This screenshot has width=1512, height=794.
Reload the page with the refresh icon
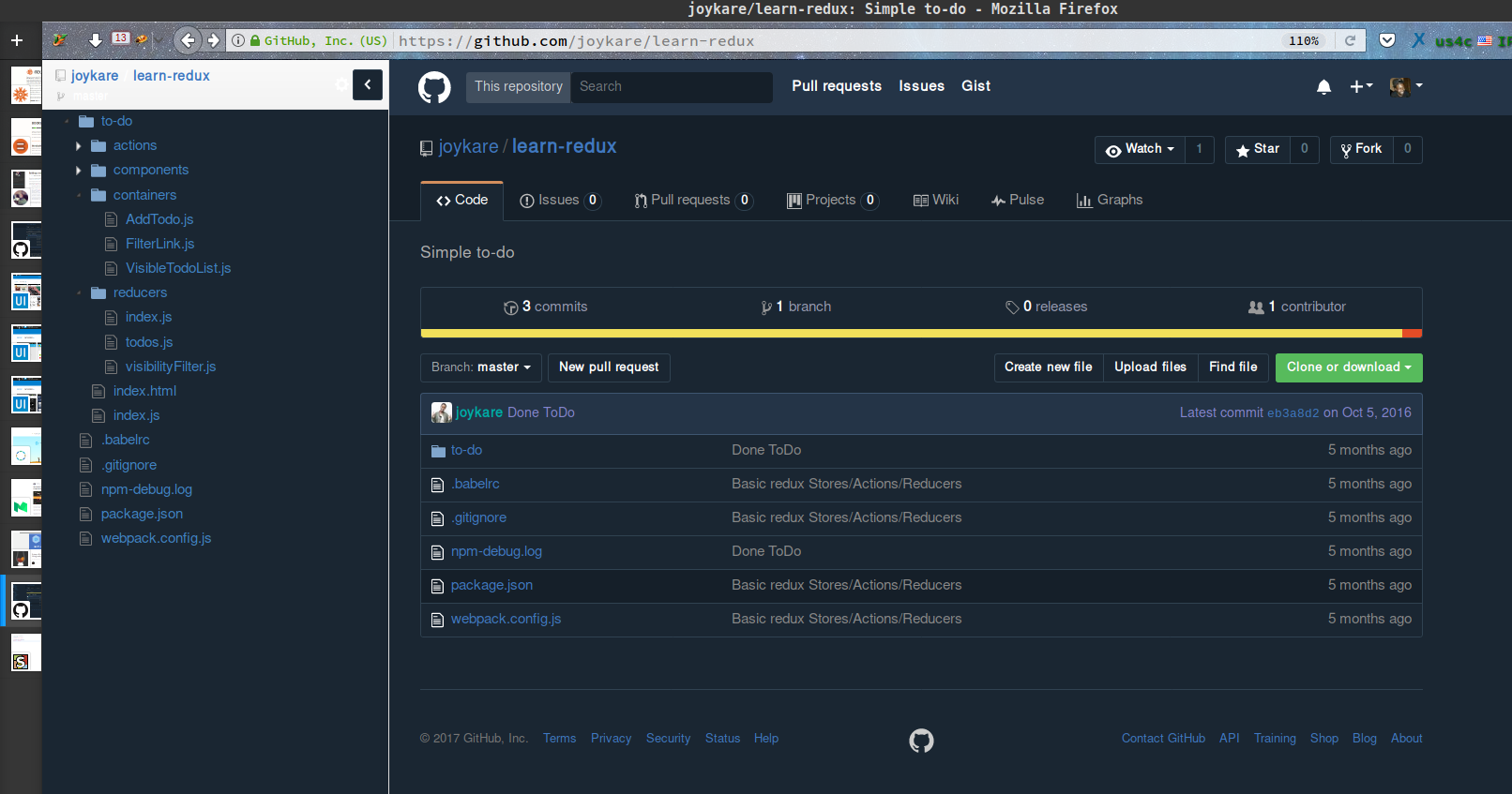click(x=1351, y=40)
